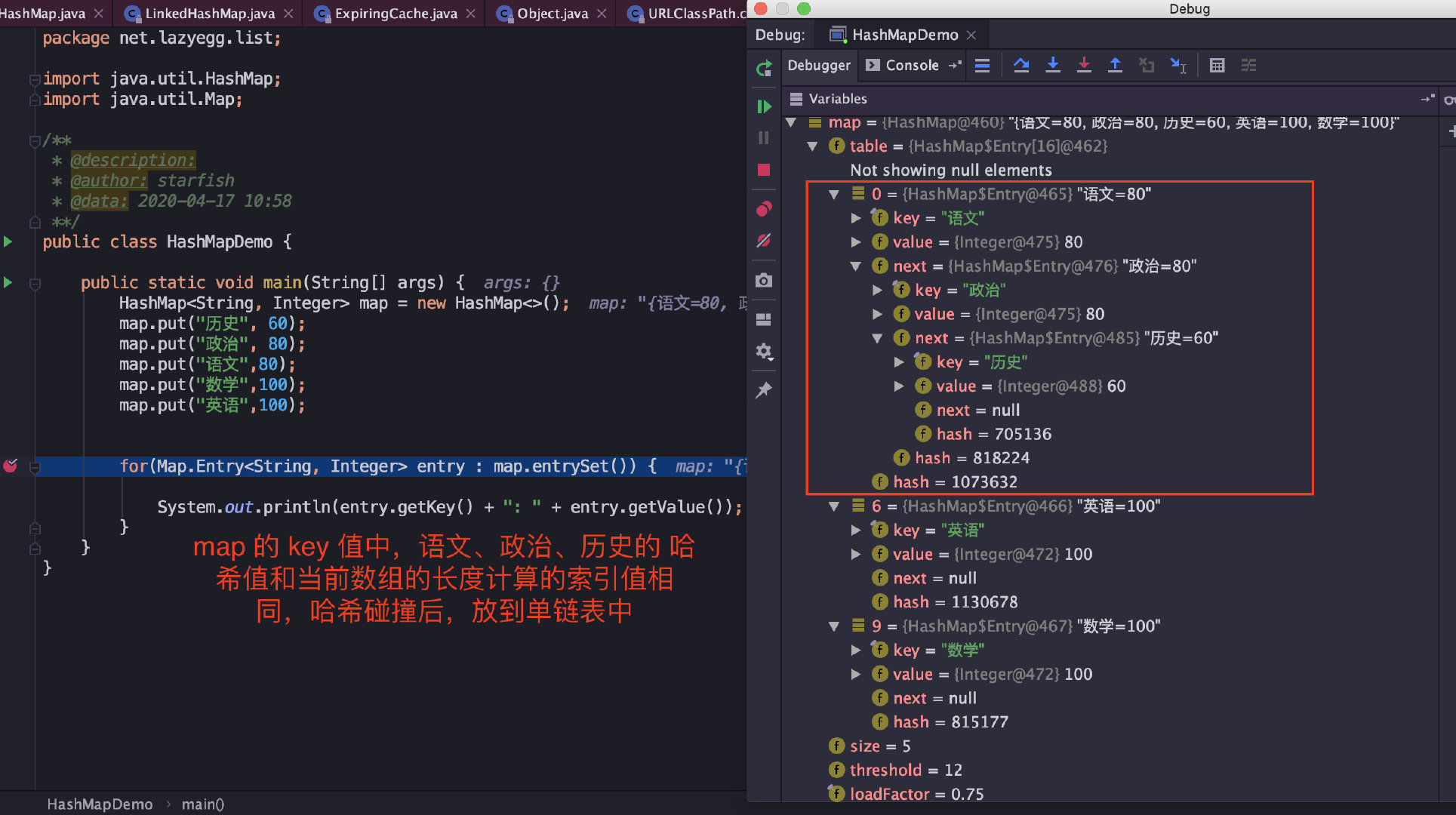The width and height of the screenshot is (1456, 815).
Task: Toggle the breakpoint on the for loop line
Action: pyautogui.click(x=10, y=466)
